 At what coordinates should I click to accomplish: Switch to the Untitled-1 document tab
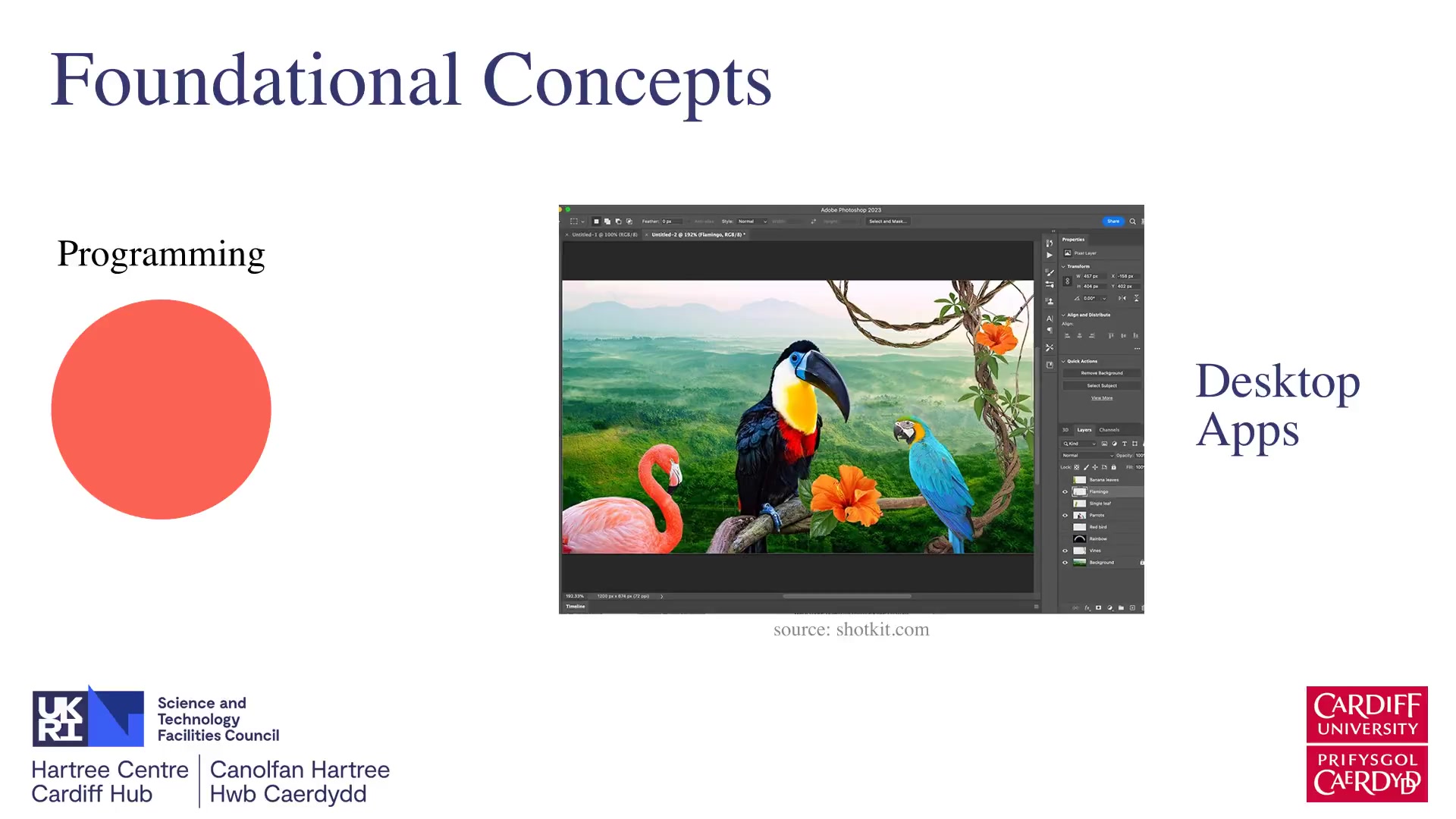pos(604,235)
